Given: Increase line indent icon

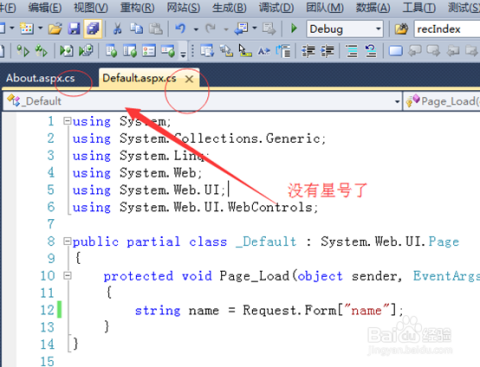Looking at the screenshot, I should click(327, 51).
